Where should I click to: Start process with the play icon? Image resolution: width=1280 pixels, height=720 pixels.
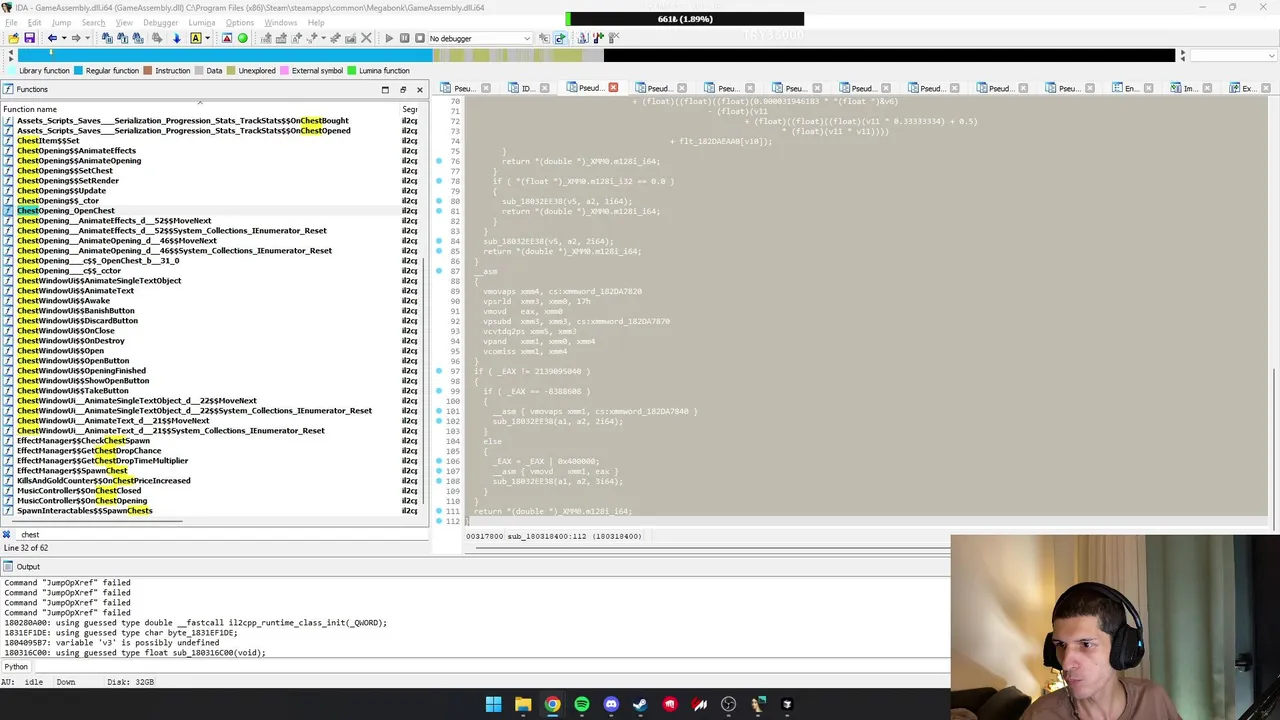tap(389, 38)
